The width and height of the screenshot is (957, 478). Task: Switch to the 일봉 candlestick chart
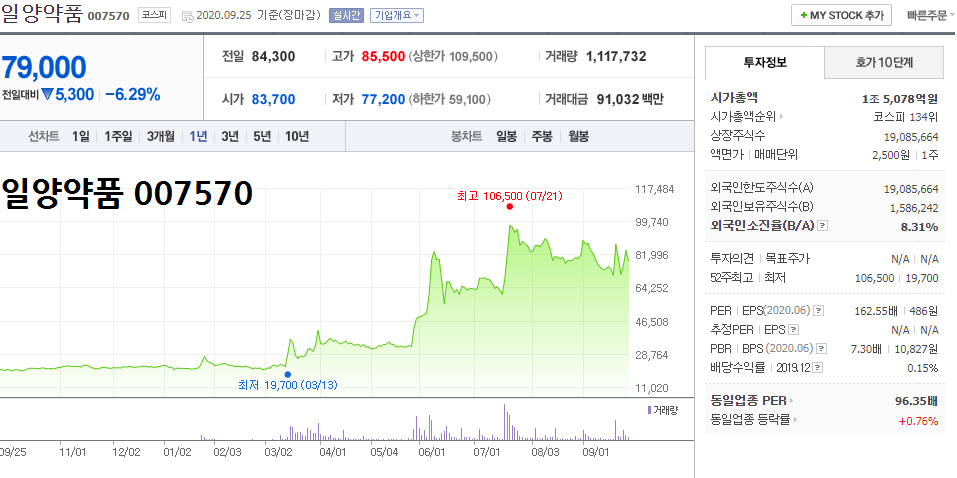click(x=507, y=136)
